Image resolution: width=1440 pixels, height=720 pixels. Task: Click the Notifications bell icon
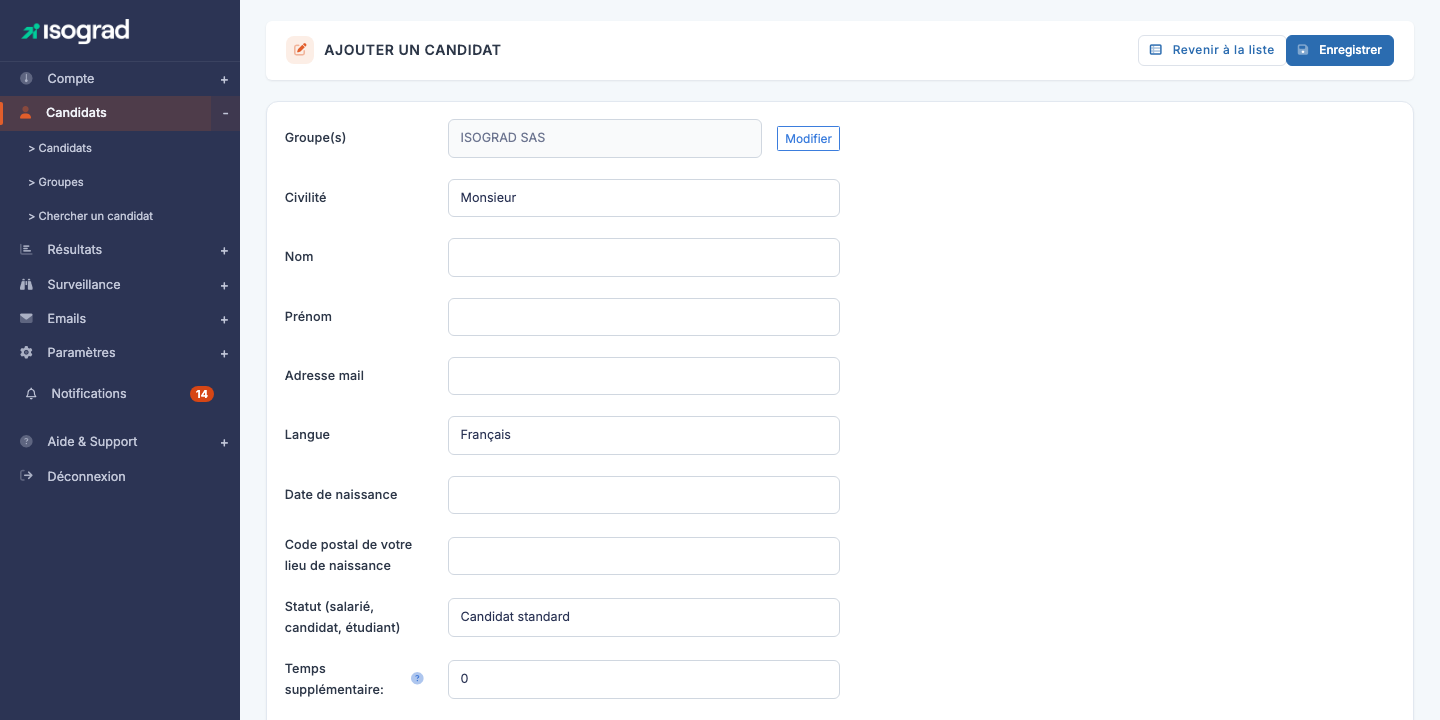click(x=31, y=394)
